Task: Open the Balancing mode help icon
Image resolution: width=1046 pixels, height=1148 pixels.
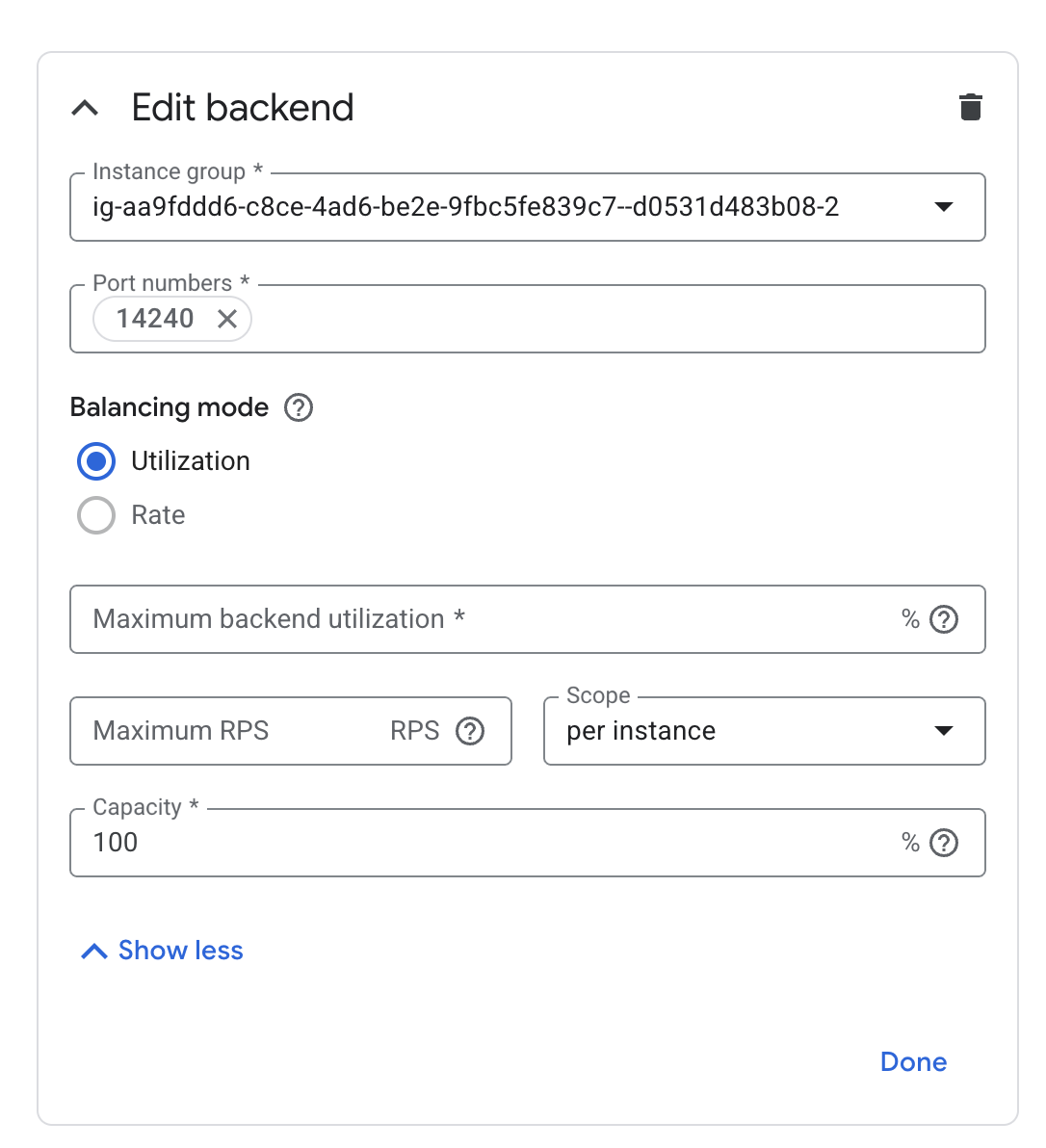Action: point(299,407)
